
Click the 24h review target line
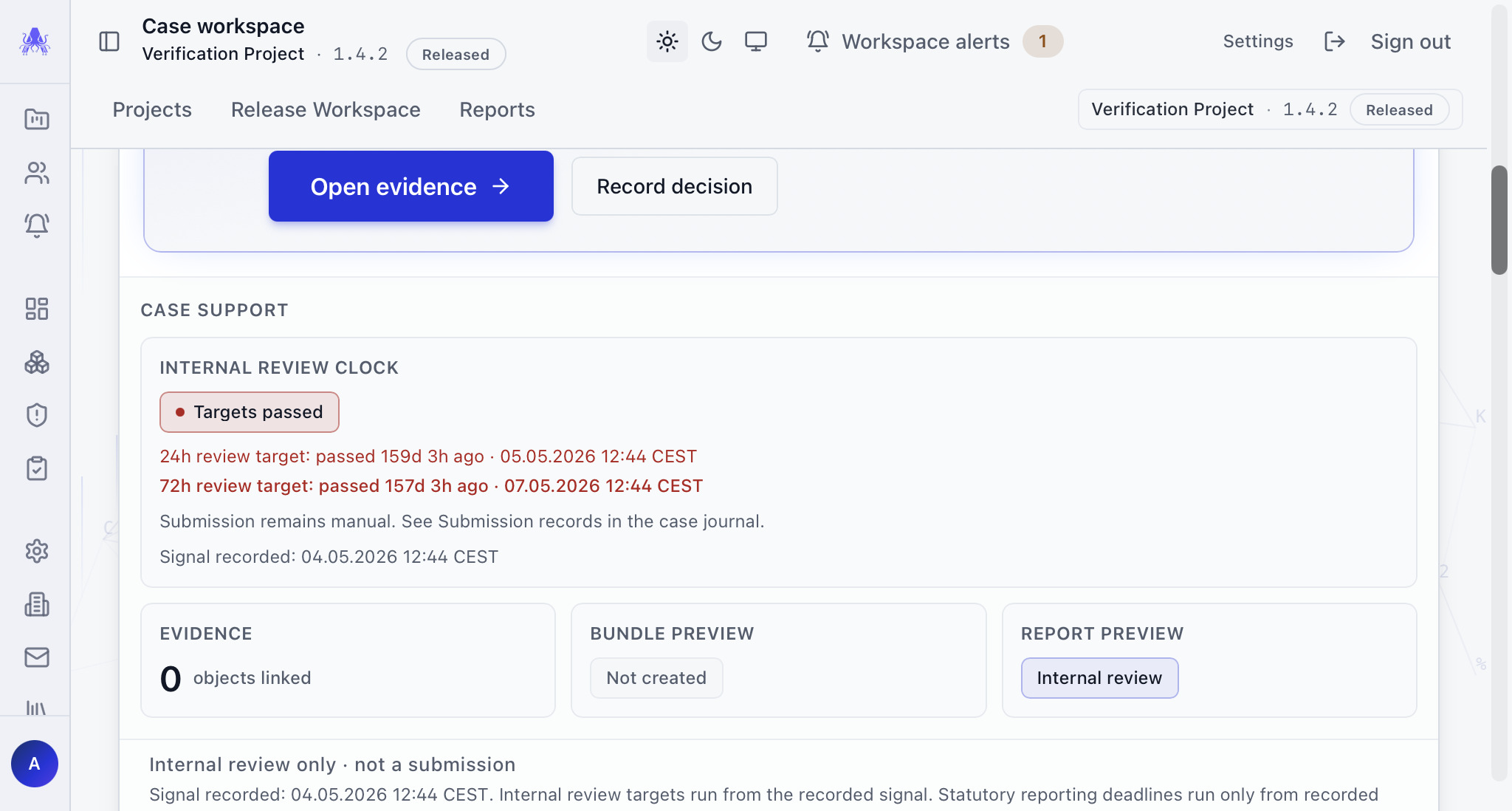428,456
